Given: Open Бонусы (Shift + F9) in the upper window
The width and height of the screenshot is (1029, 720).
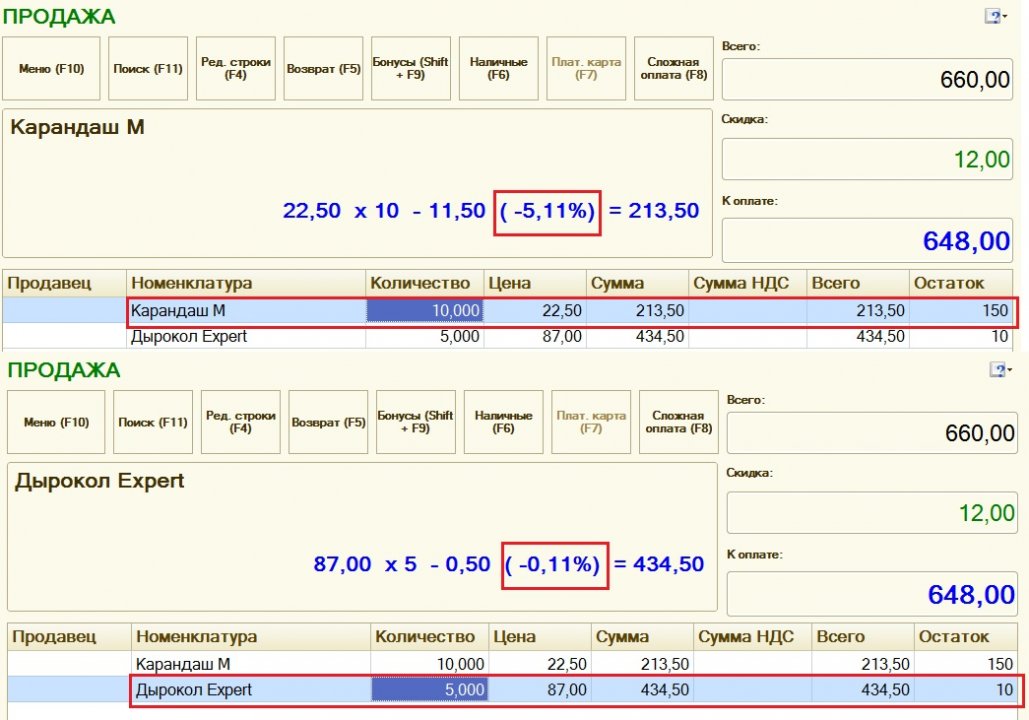Looking at the screenshot, I should coord(411,69).
